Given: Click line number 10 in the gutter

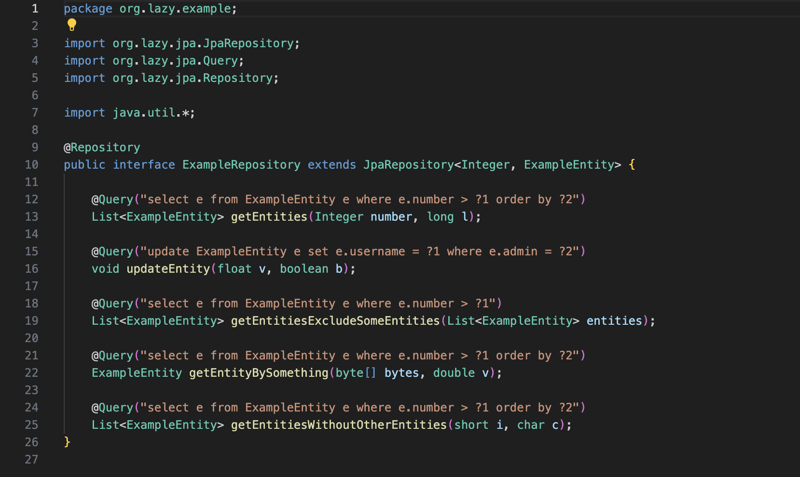Looking at the screenshot, I should [x=32, y=165].
